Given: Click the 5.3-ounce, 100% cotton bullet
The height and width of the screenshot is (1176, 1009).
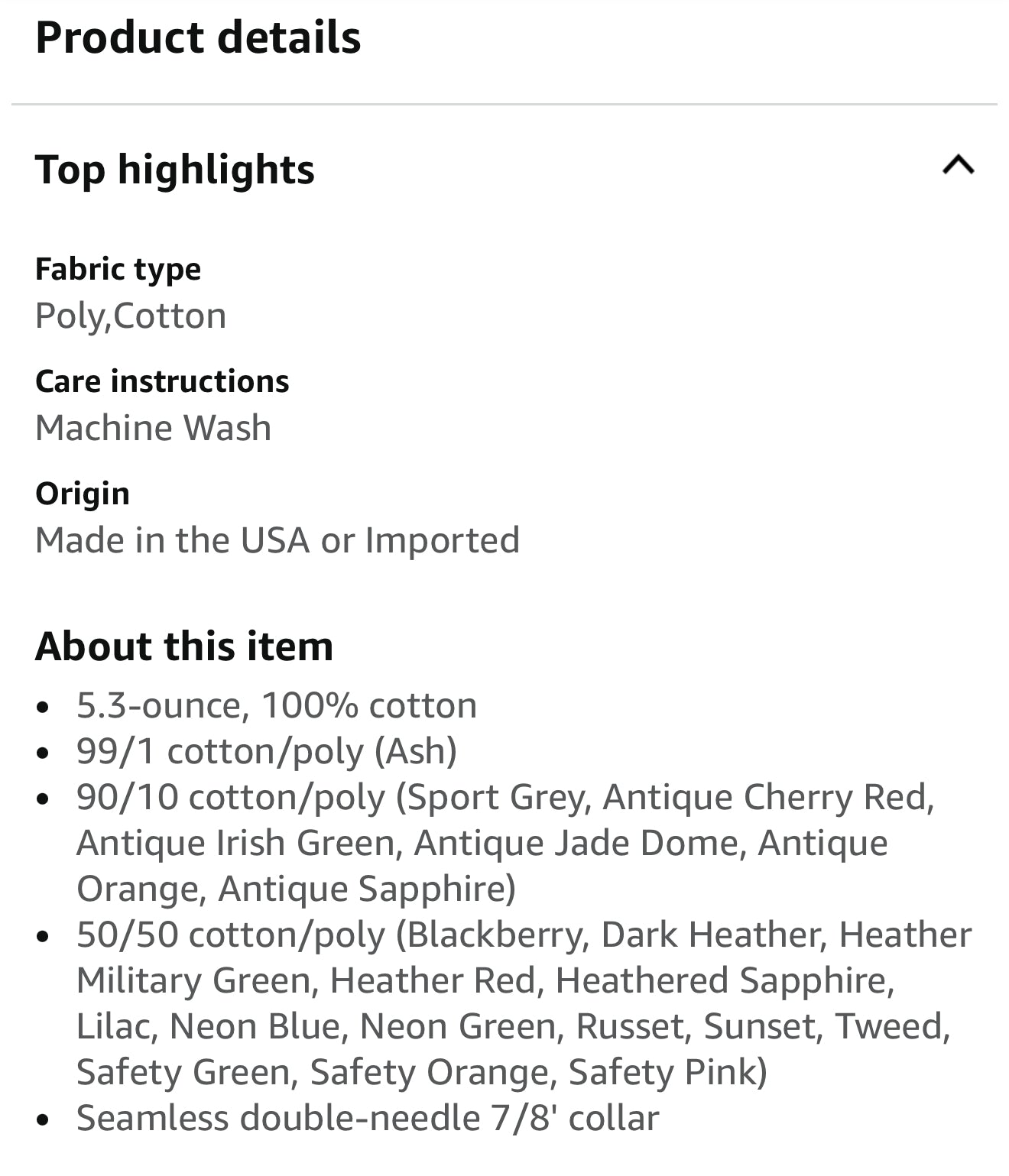Looking at the screenshot, I should coord(277,705).
